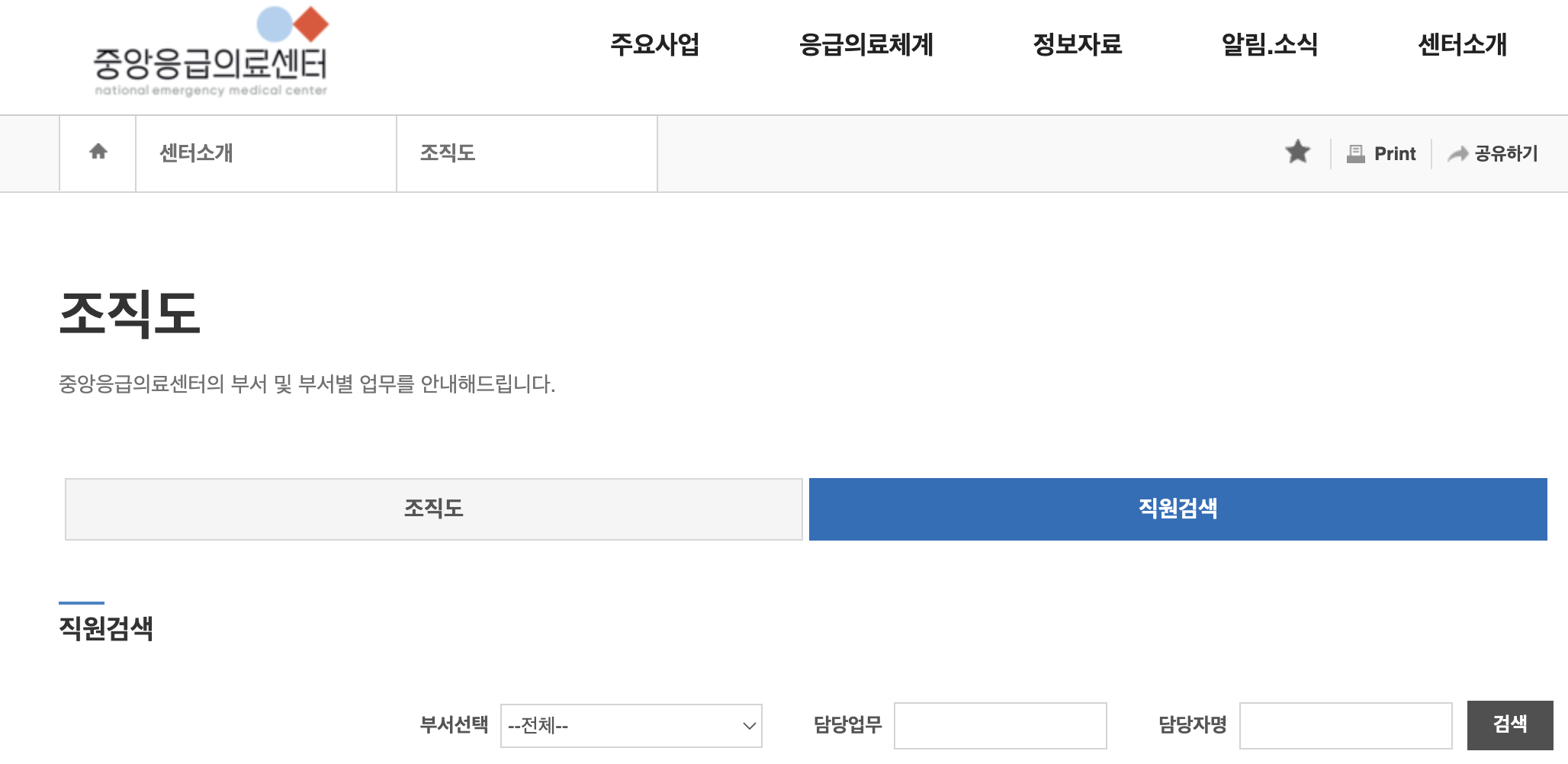
Task: Click the 담당자명 text input box
Action: [x=1345, y=726]
